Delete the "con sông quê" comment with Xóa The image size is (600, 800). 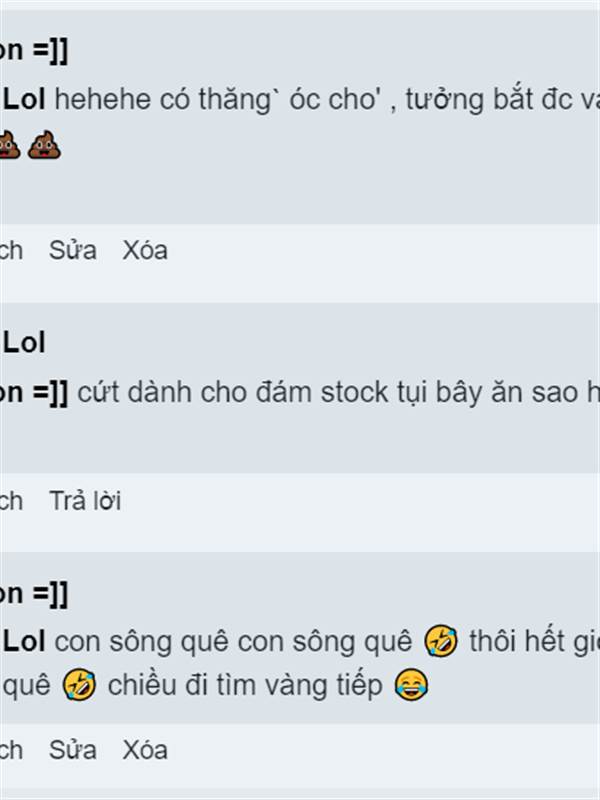pos(145,750)
